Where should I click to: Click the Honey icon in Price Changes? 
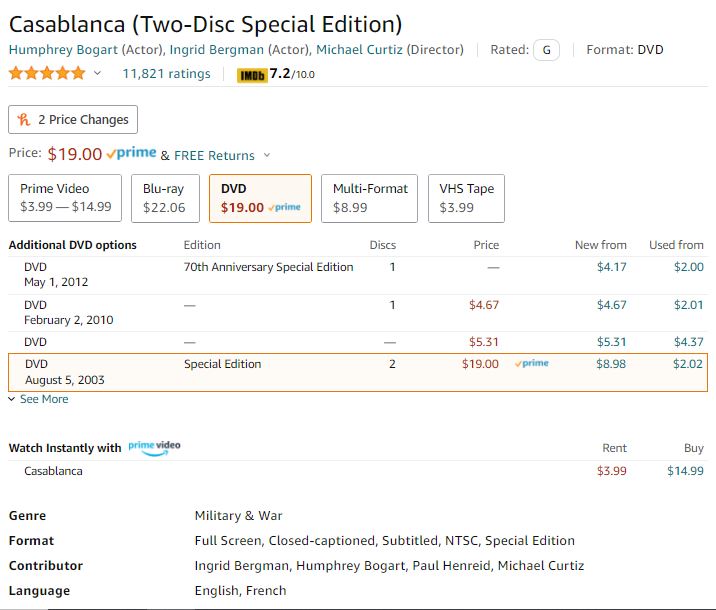24,120
